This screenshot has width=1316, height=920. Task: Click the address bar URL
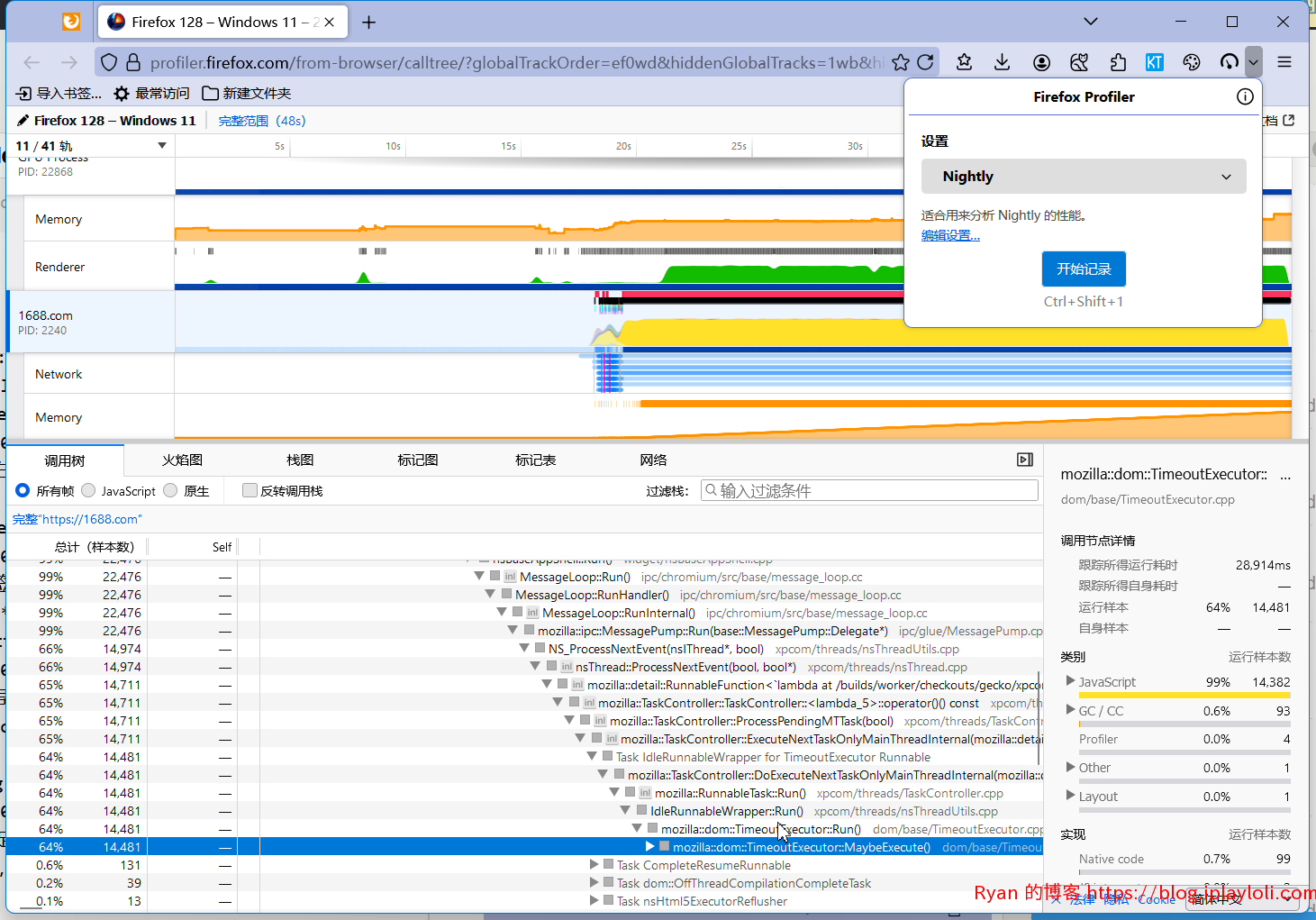[x=516, y=62]
